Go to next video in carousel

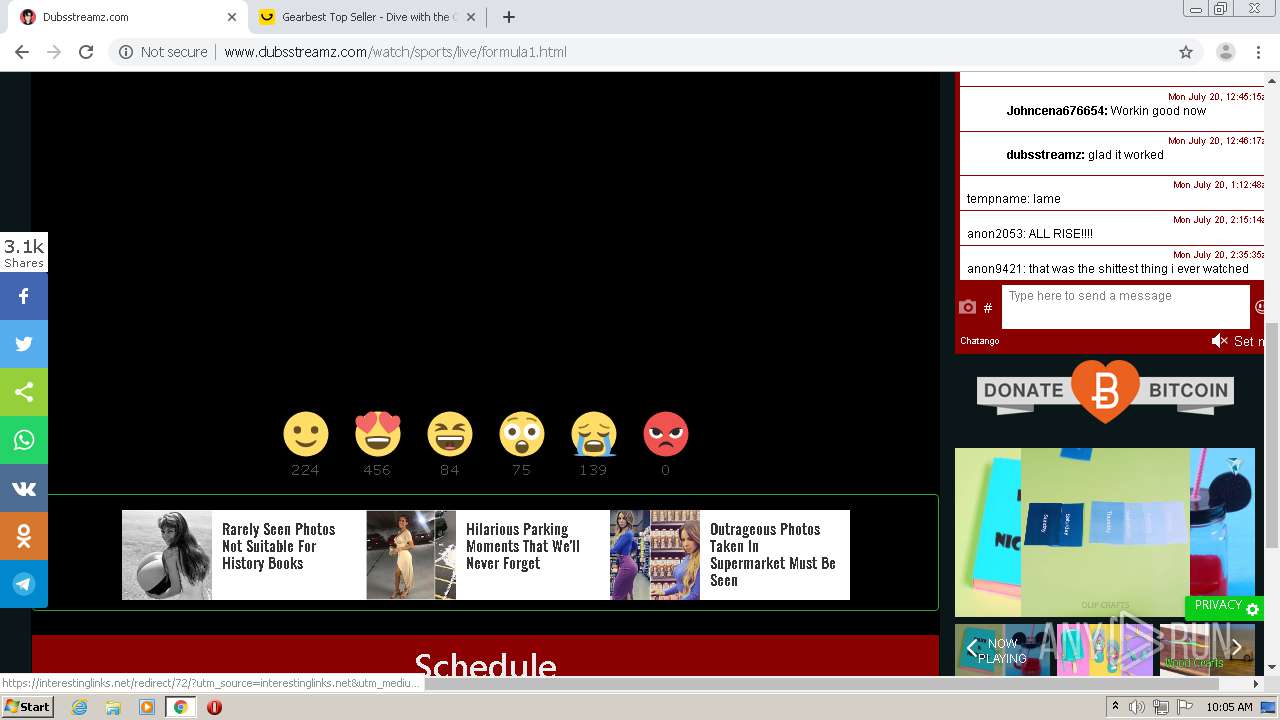click(1237, 648)
